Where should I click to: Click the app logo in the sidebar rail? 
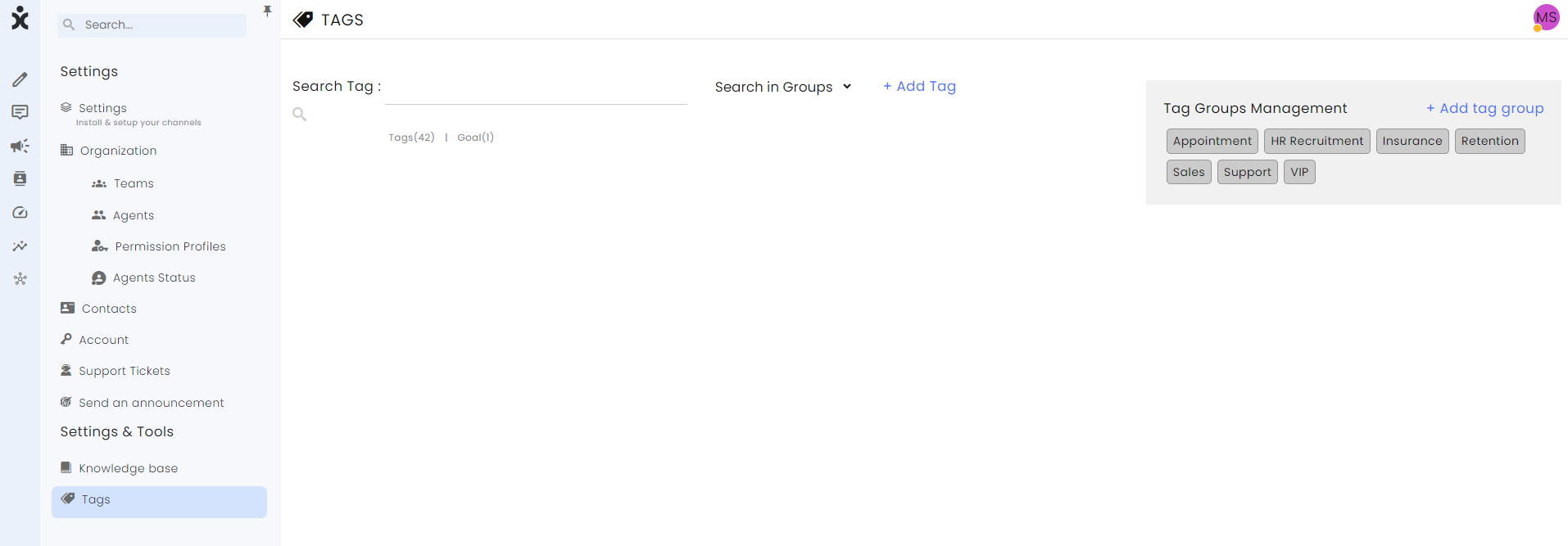[20, 17]
